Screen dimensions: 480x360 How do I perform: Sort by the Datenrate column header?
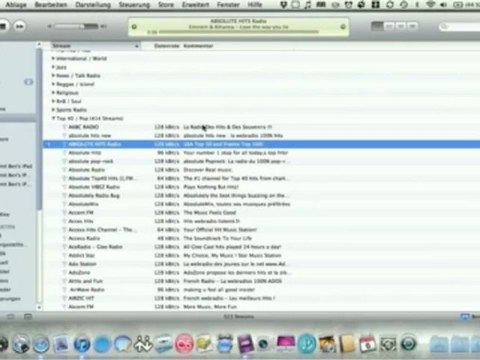tap(167, 46)
